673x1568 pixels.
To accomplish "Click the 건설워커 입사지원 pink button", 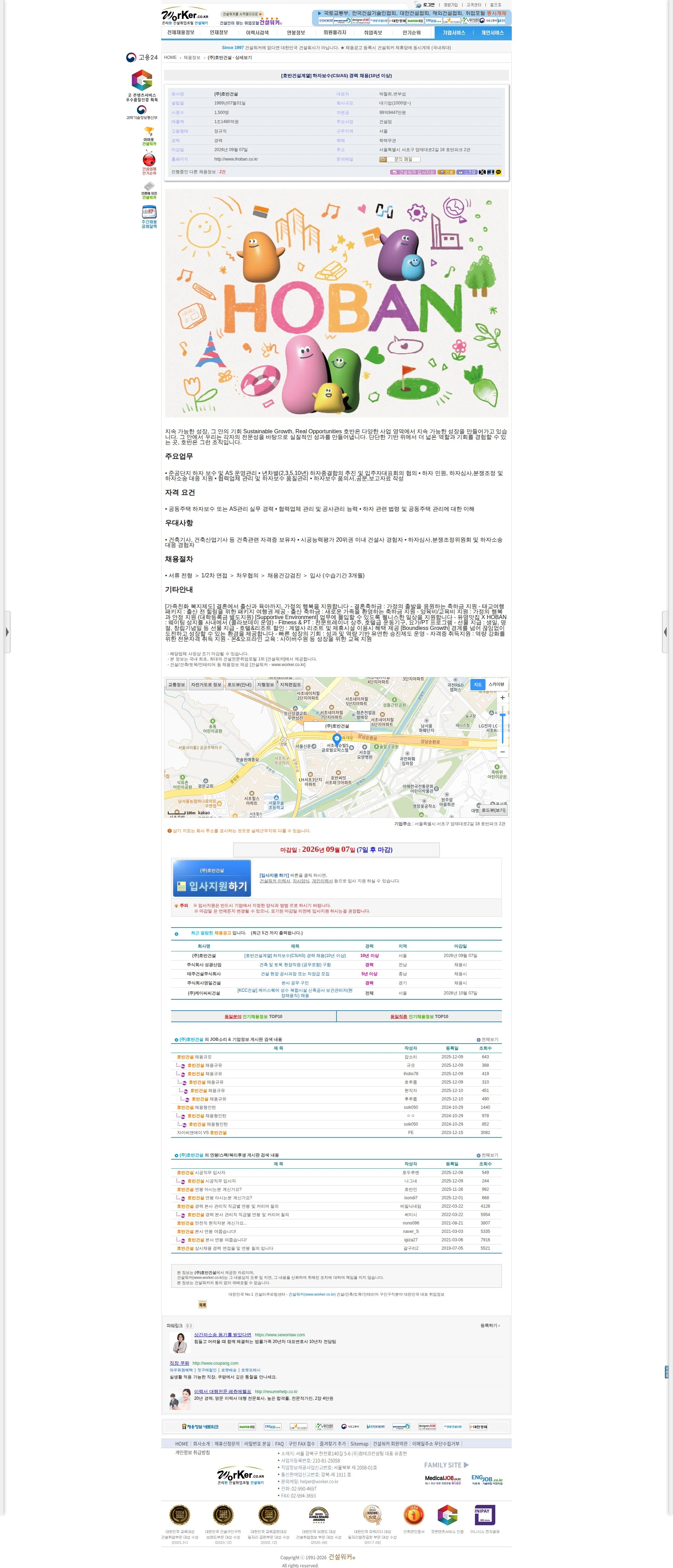I will tap(413, 172).
